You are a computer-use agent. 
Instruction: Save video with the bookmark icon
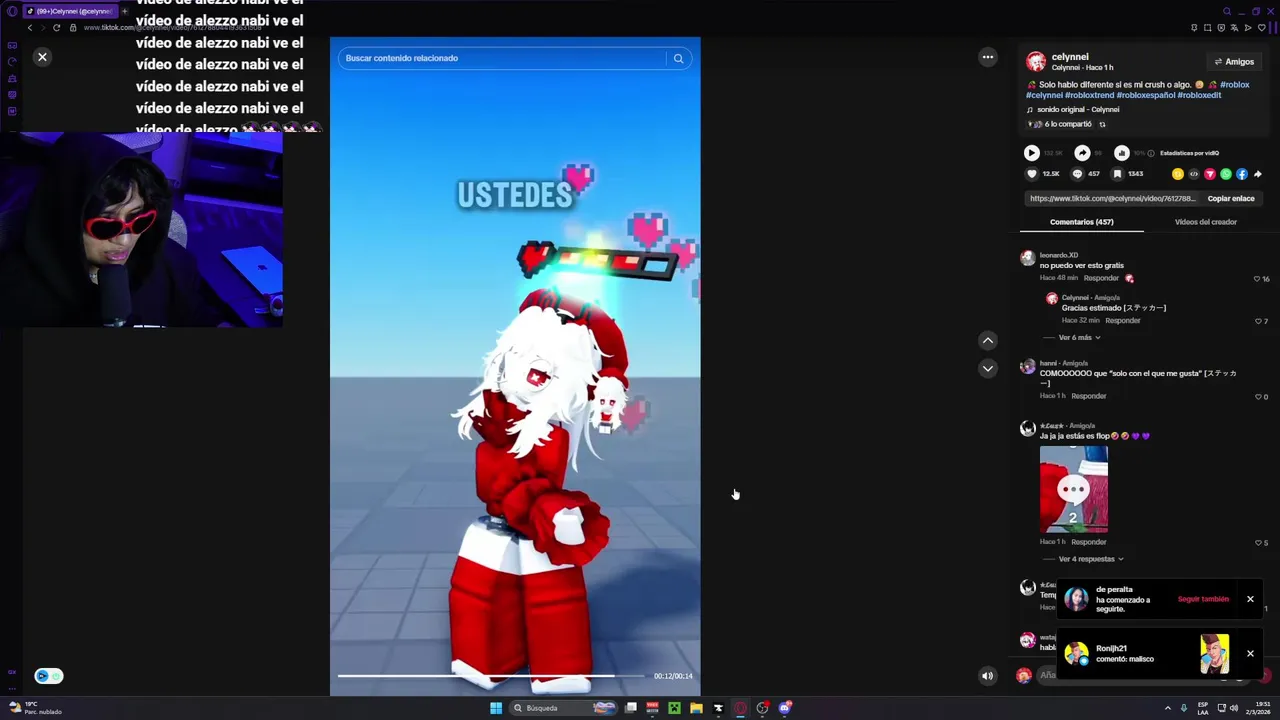point(1117,174)
